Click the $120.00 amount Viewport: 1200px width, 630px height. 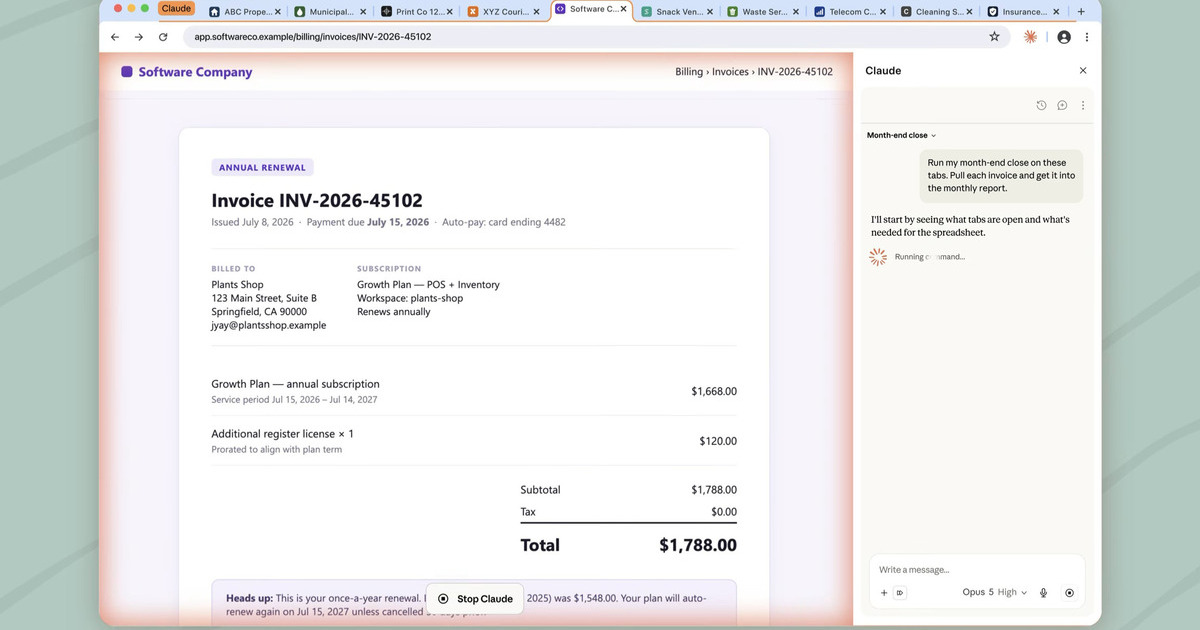[718, 441]
